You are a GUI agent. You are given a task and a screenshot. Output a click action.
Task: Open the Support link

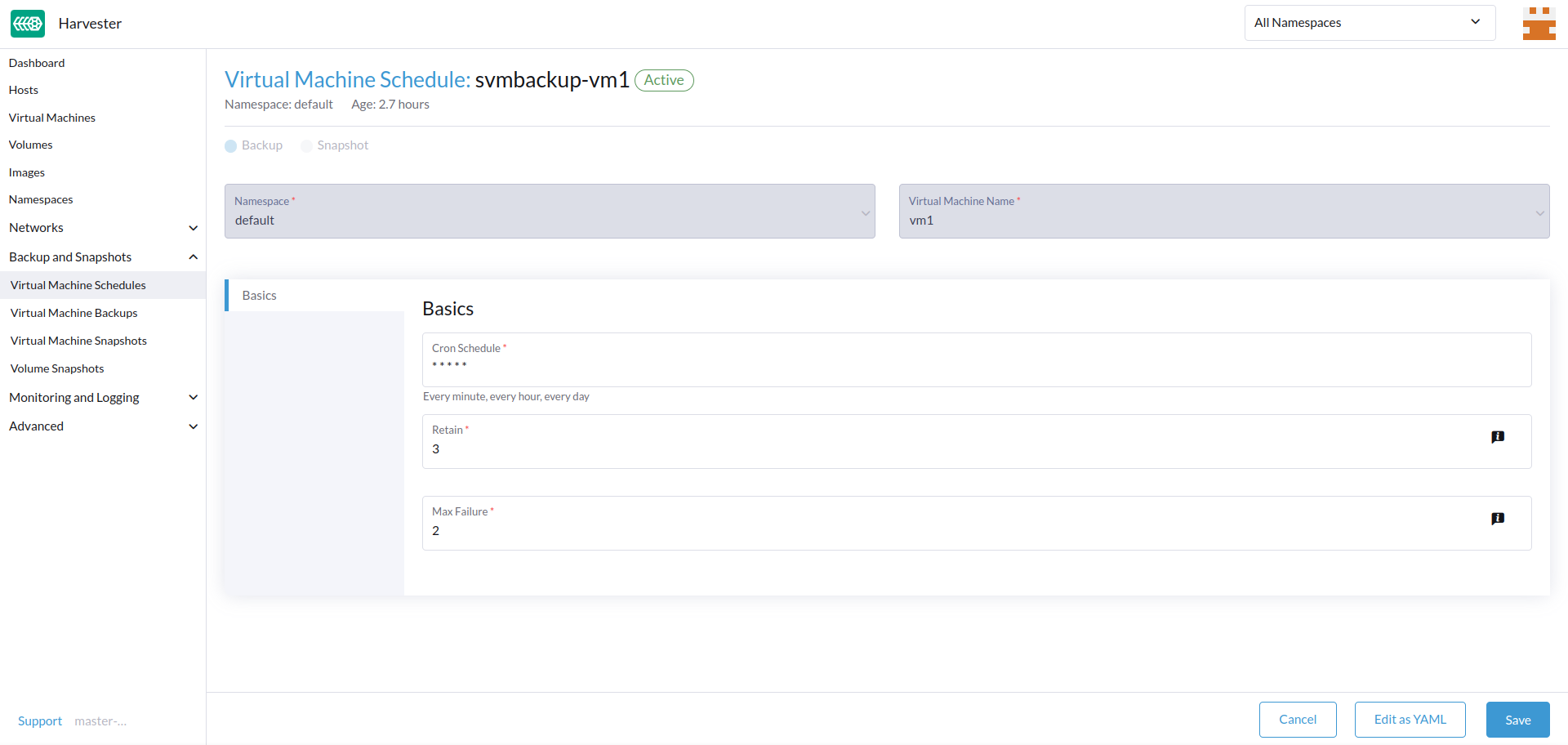click(x=40, y=721)
